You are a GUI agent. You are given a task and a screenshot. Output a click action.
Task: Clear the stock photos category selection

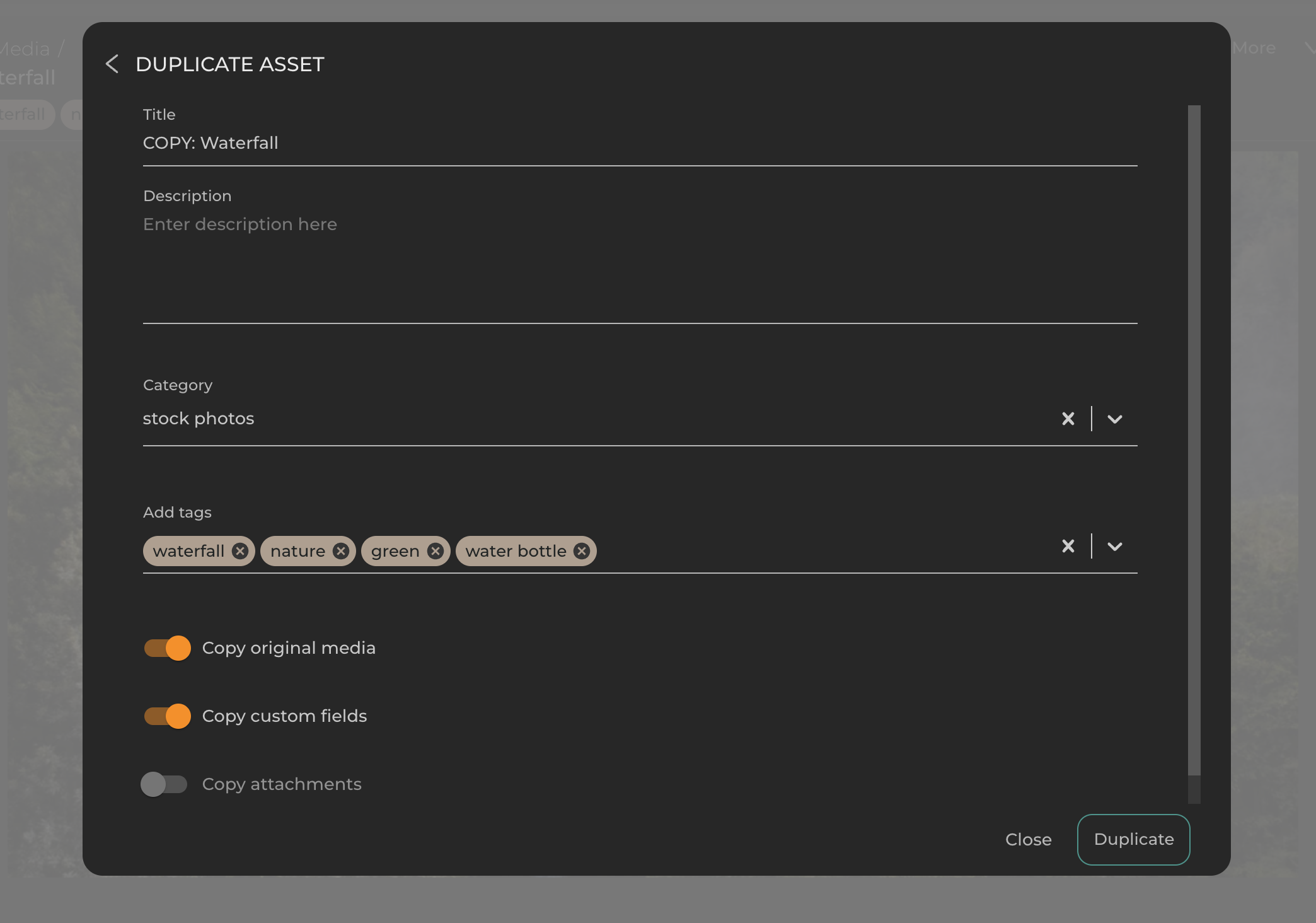[x=1068, y=419]
